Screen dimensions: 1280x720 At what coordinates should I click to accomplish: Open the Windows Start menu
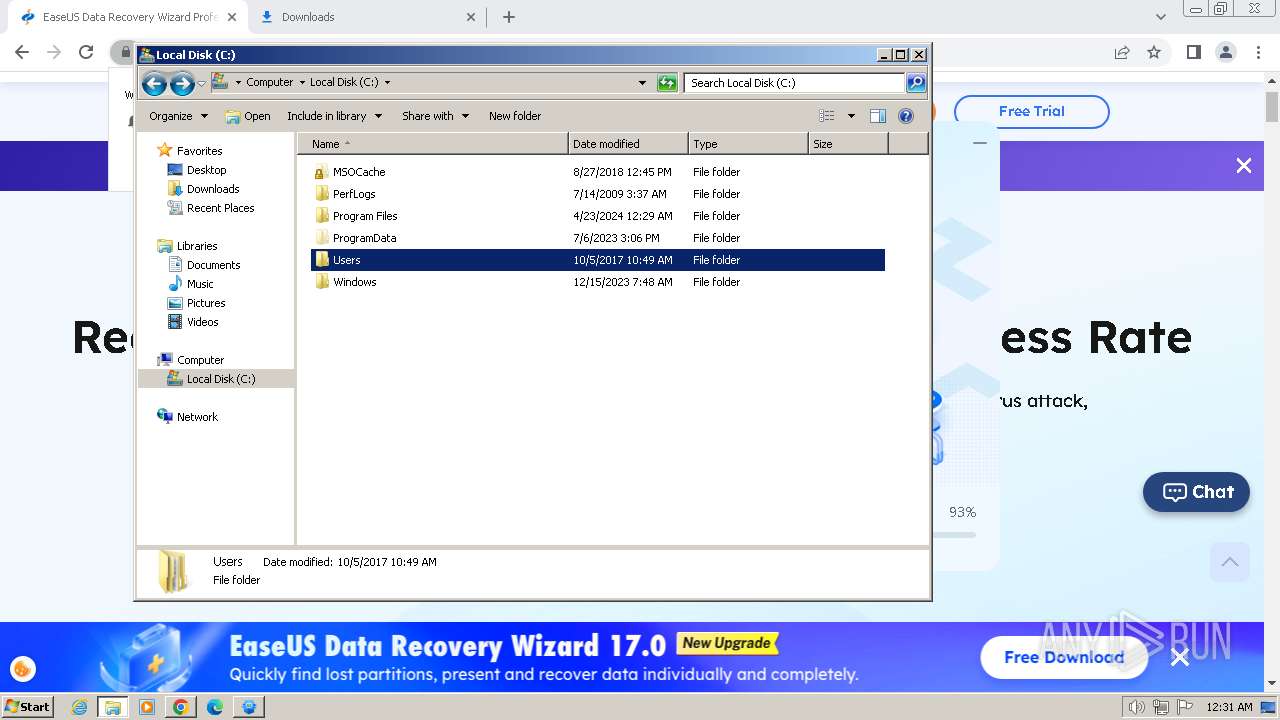point(27,706)
